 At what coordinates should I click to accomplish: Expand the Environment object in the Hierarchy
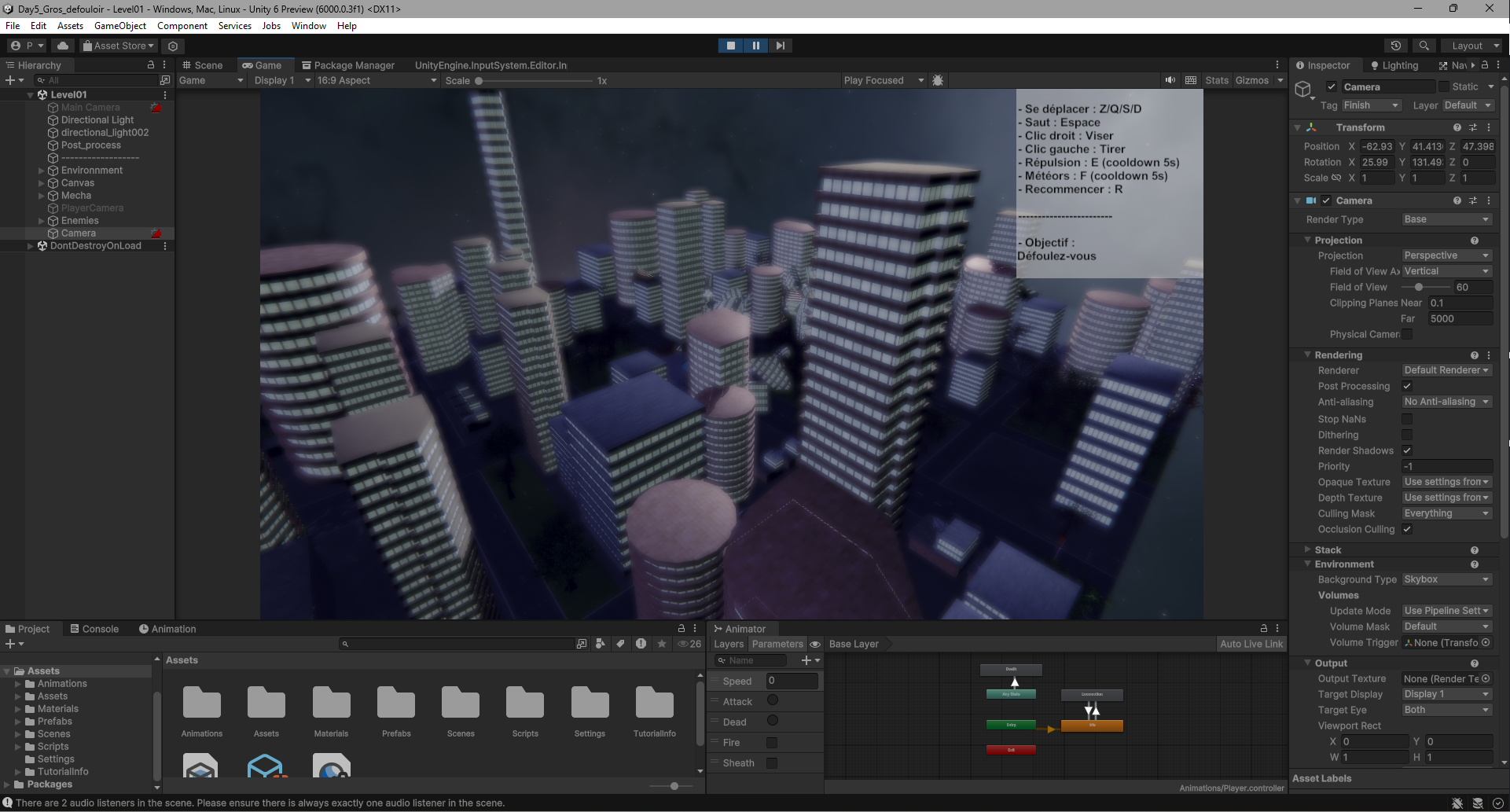click(x=42, y=171)
